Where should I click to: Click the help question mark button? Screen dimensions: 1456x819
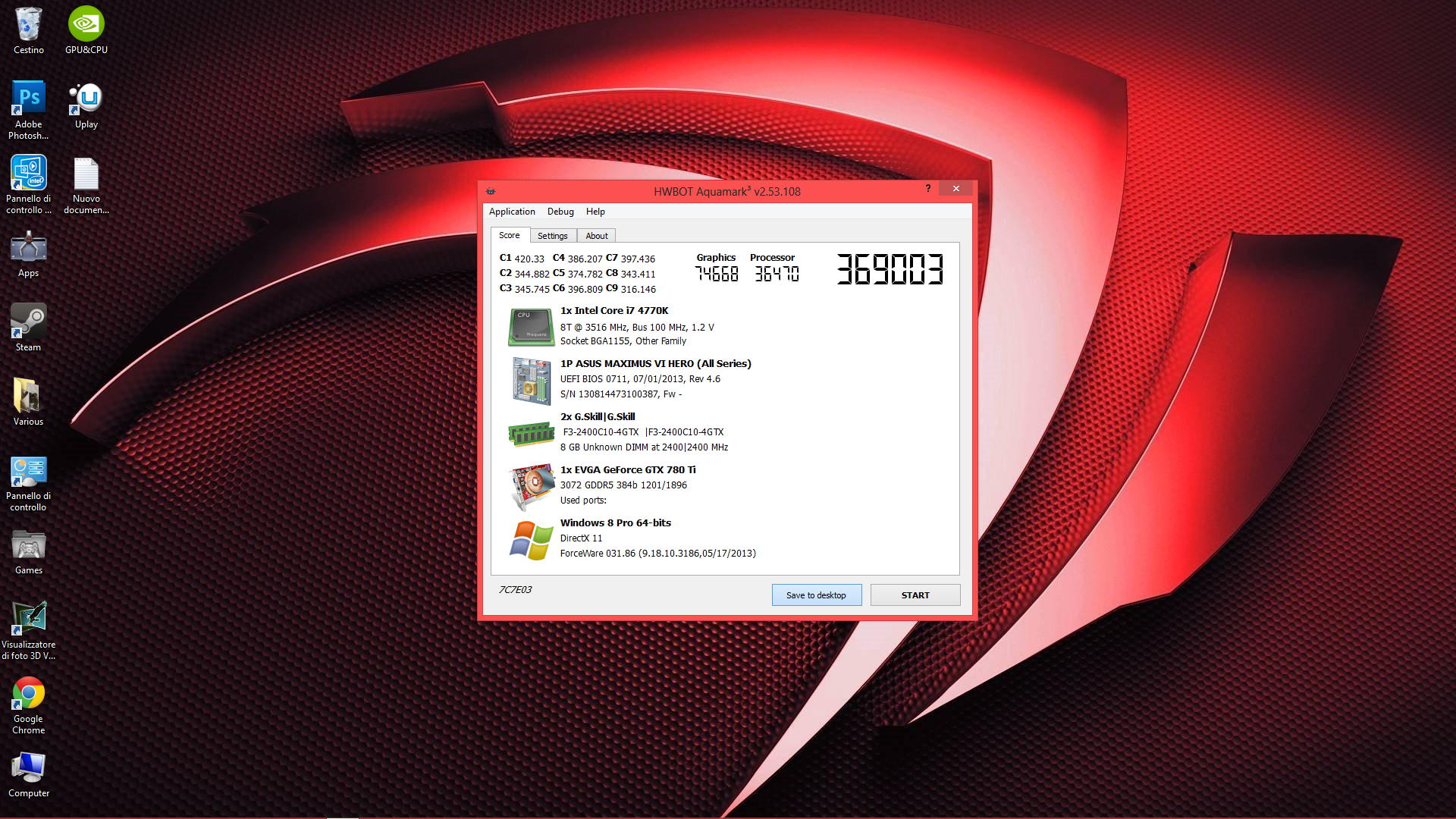pyautogui.click(x=927, y=188)
